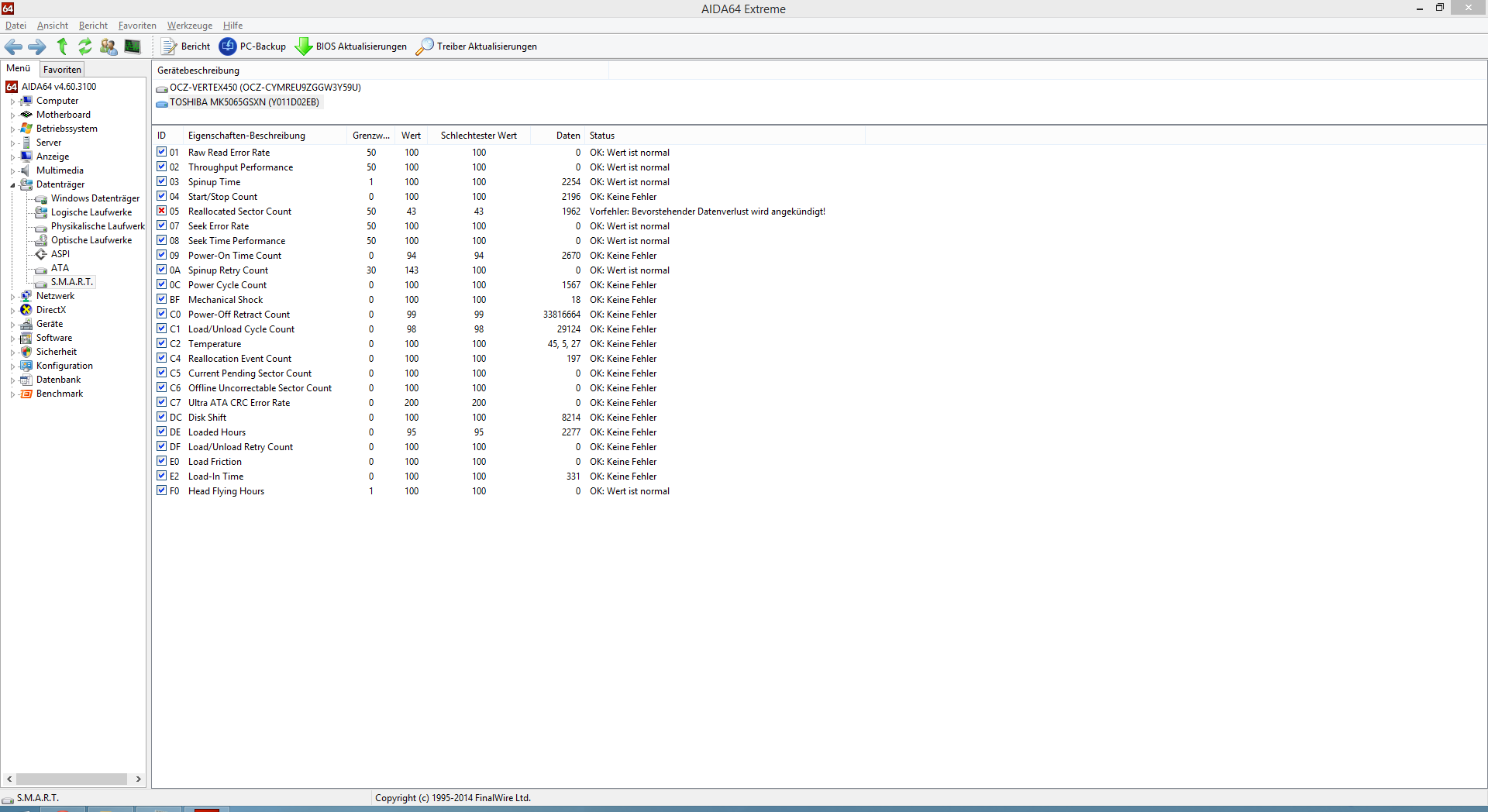Click the Computer tree icon
Viewport: 1488px width, 812px height.
click(x=26, y=101)
